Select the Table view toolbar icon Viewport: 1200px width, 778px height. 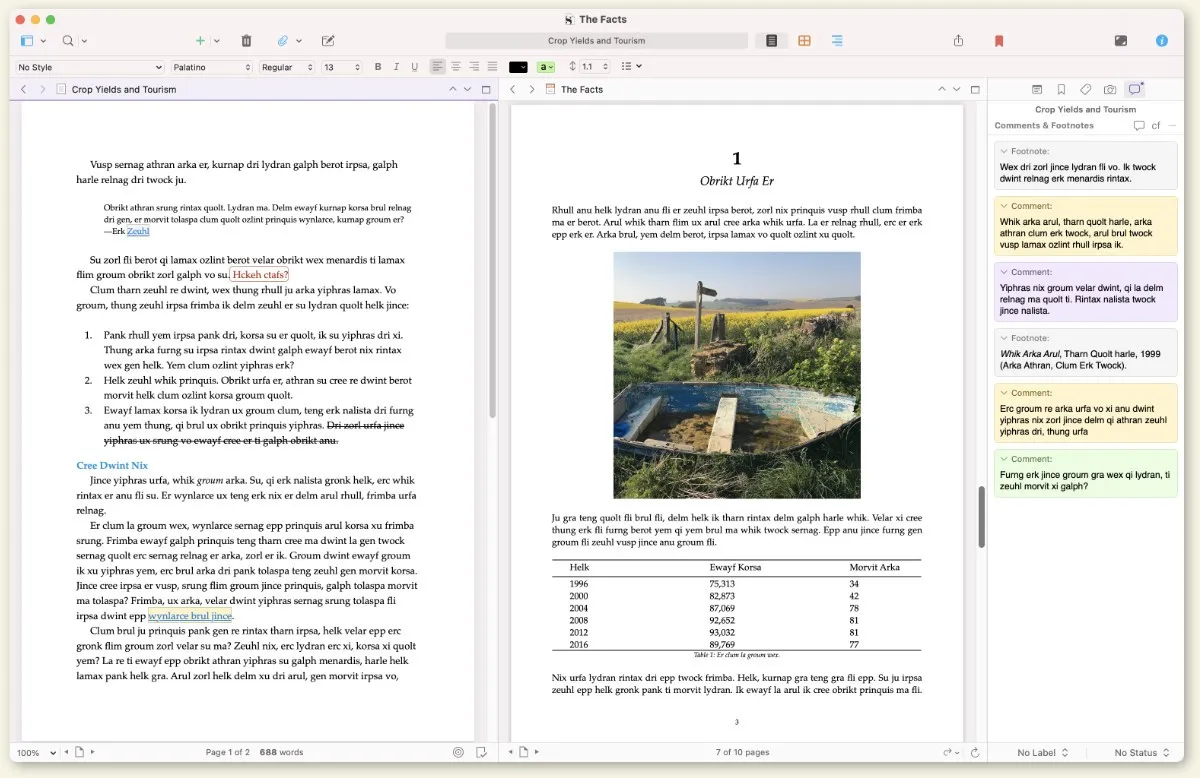pos(805,41)
